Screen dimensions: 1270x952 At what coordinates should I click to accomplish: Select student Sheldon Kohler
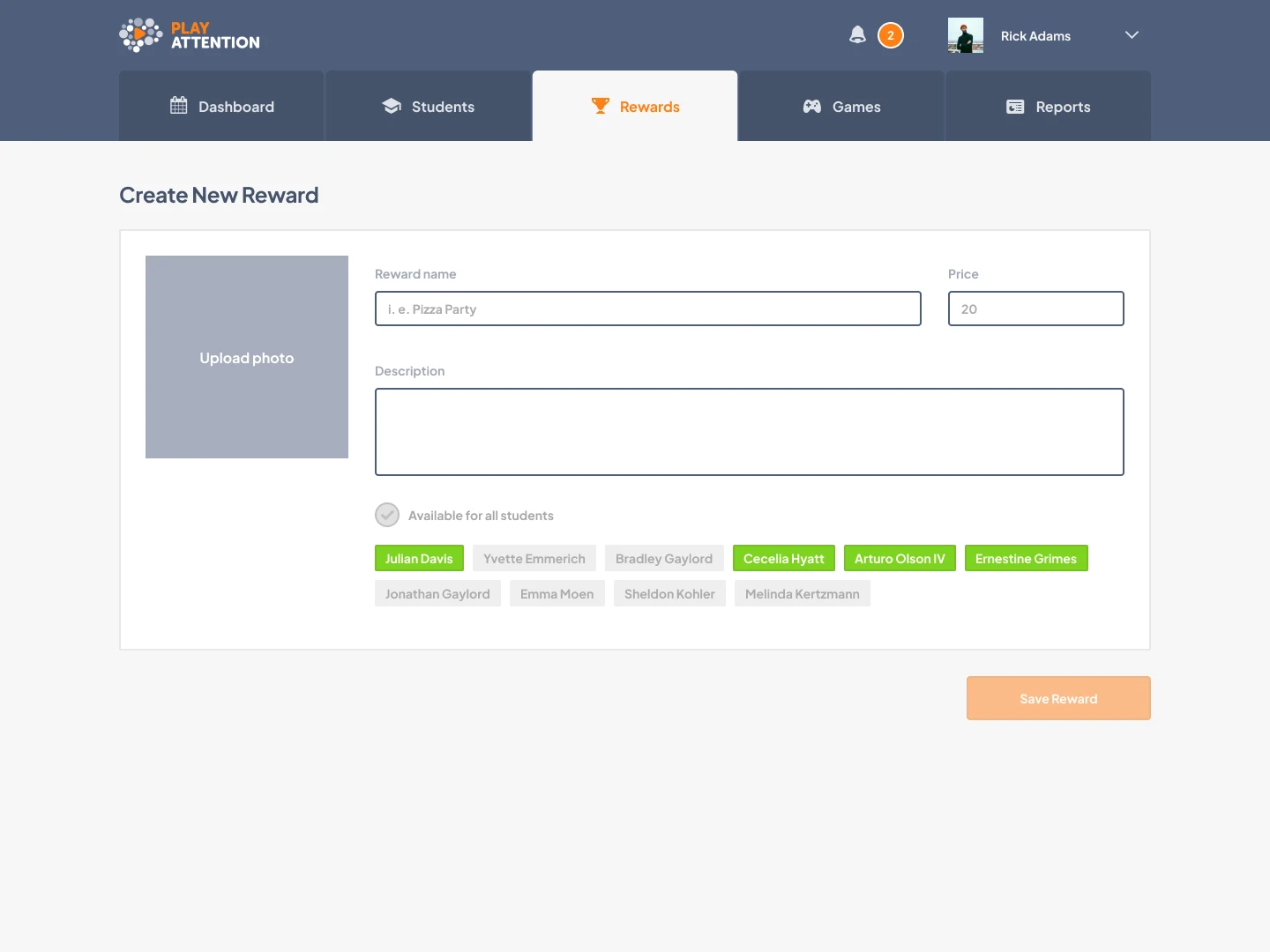pyautogui.click(x=670, y=593)
